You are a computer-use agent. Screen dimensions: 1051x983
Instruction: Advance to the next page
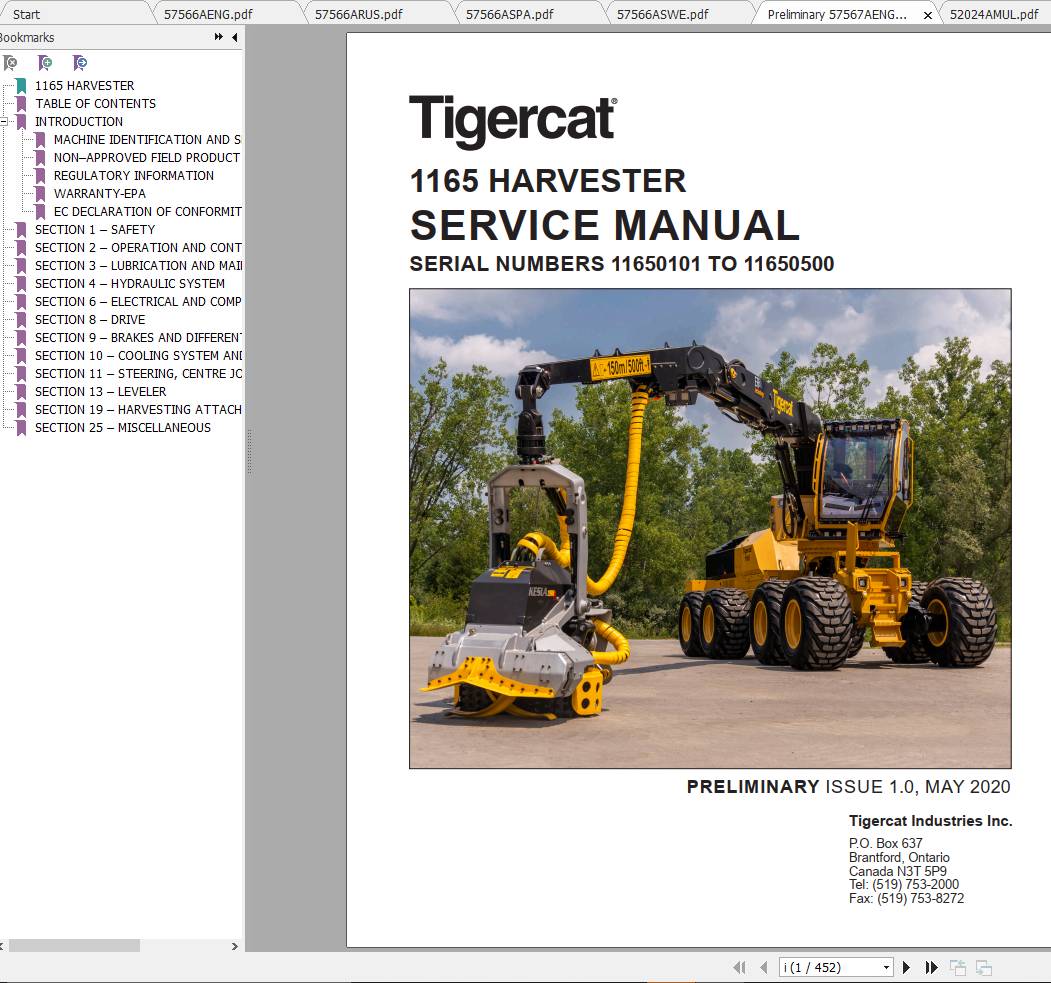(x=906, y=967)
